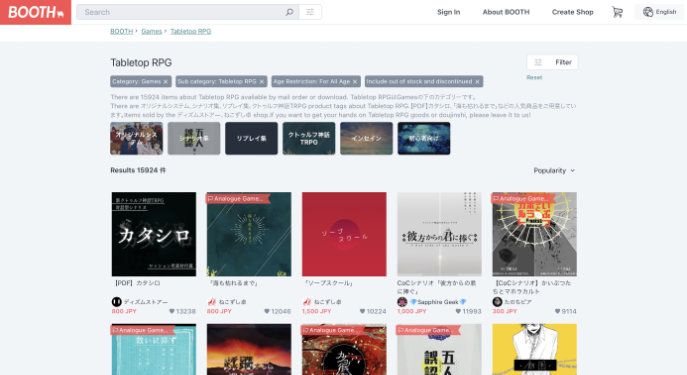This screenshot has height=375, width=687.
Task: Click ねこずし shop avatar under 海も枯れるまで
Action: tap(212, 302)
